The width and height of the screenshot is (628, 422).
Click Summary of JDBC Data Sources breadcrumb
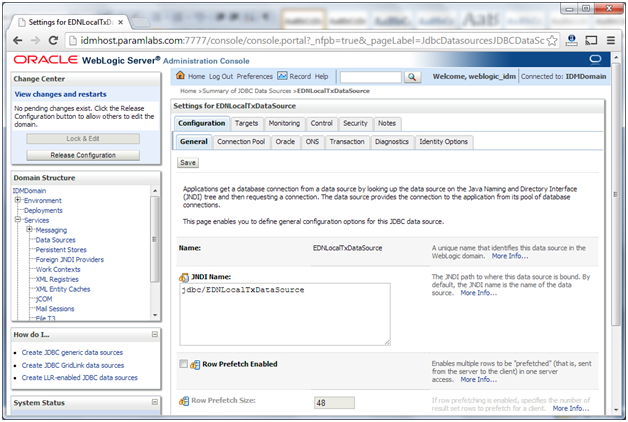coord(247,91)
